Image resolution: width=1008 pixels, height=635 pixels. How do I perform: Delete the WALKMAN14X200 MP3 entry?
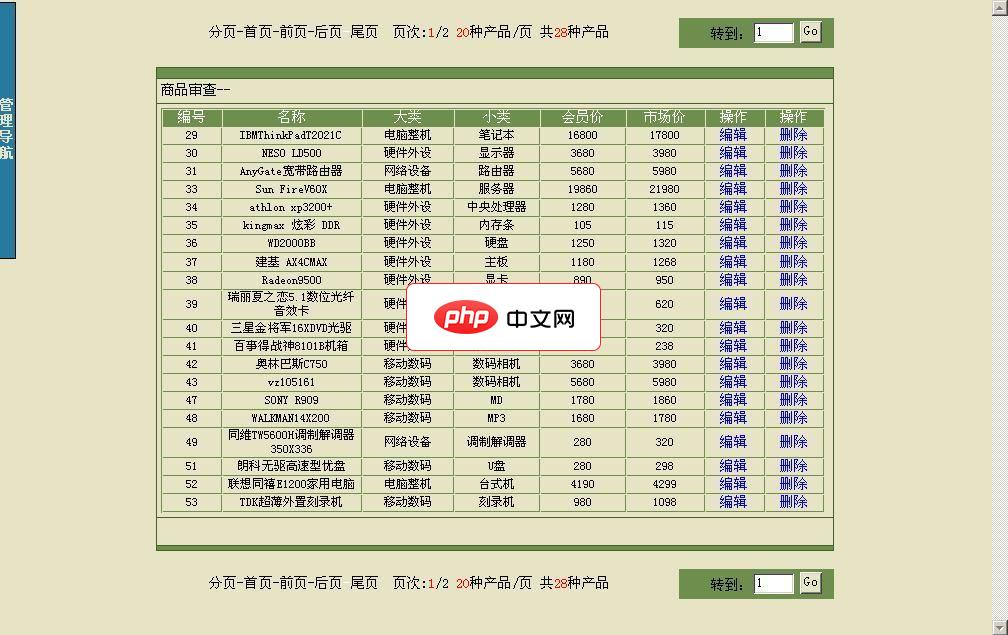click(793, 417)
